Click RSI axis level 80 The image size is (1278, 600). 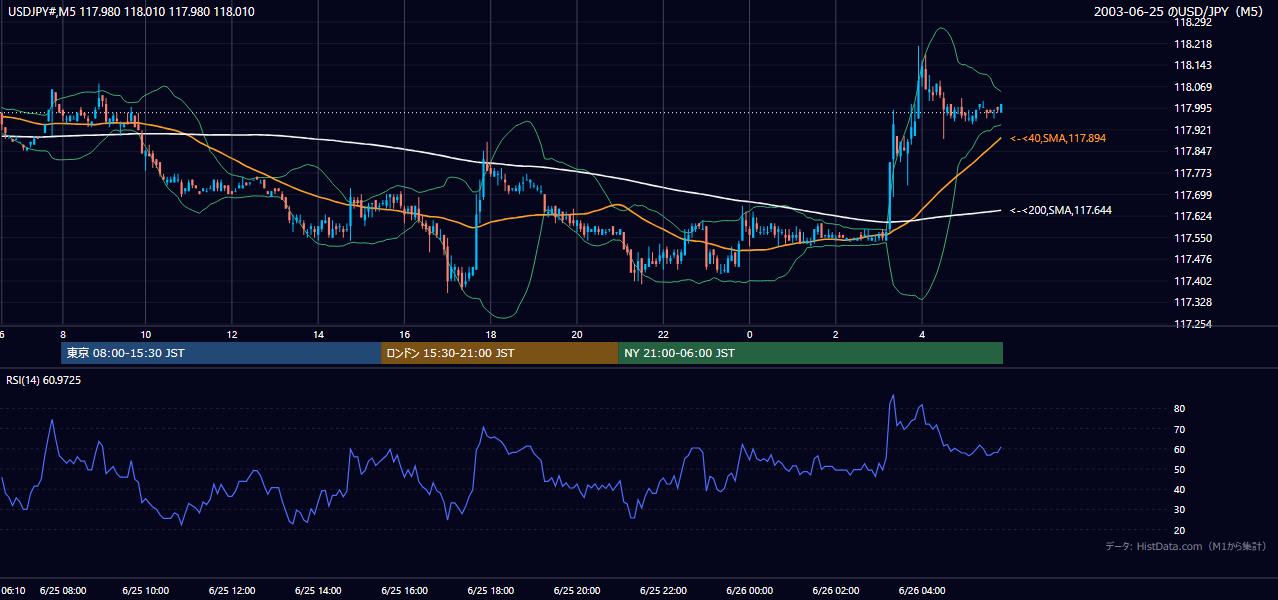[x=1180, y=409]
